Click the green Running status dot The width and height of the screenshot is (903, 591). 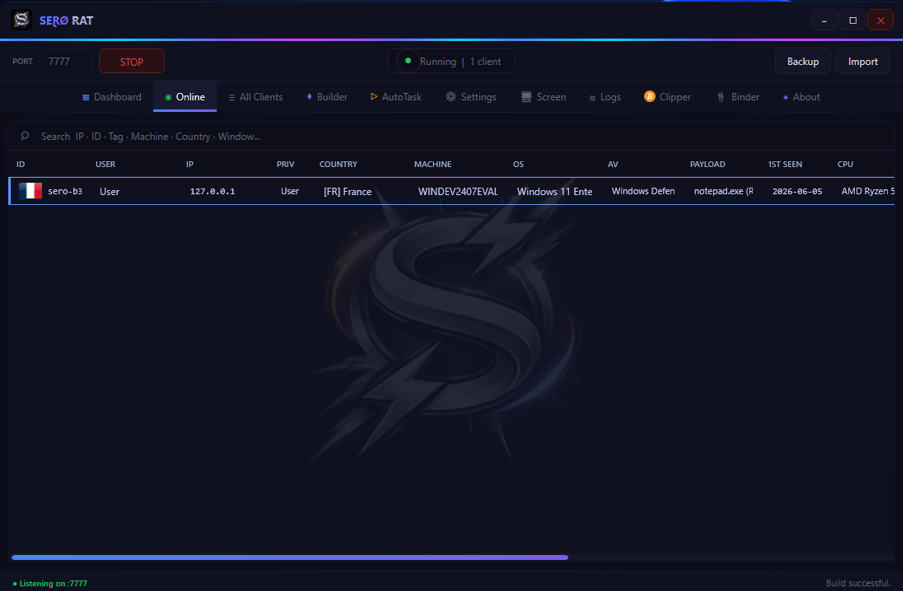pos(408,60)
